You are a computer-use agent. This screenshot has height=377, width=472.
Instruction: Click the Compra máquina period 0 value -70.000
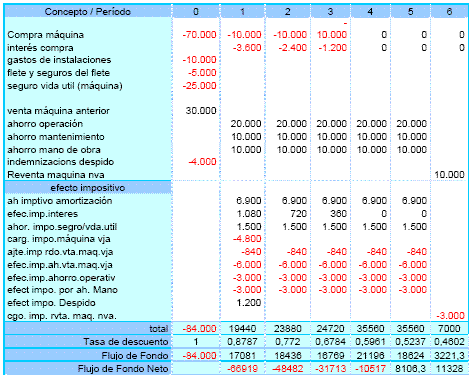pos(199,35)
